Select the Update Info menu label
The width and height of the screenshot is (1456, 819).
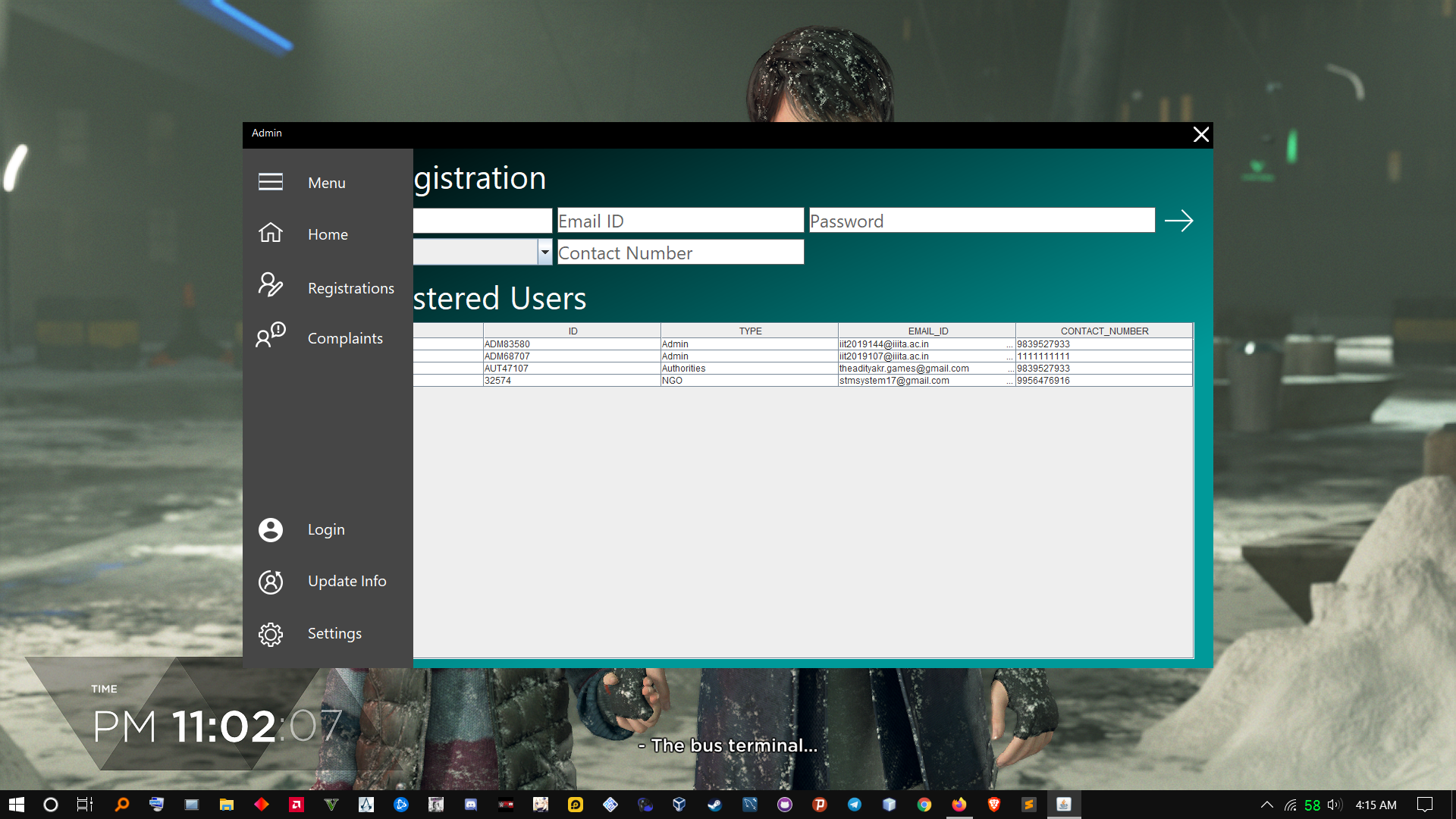[347, 581]
